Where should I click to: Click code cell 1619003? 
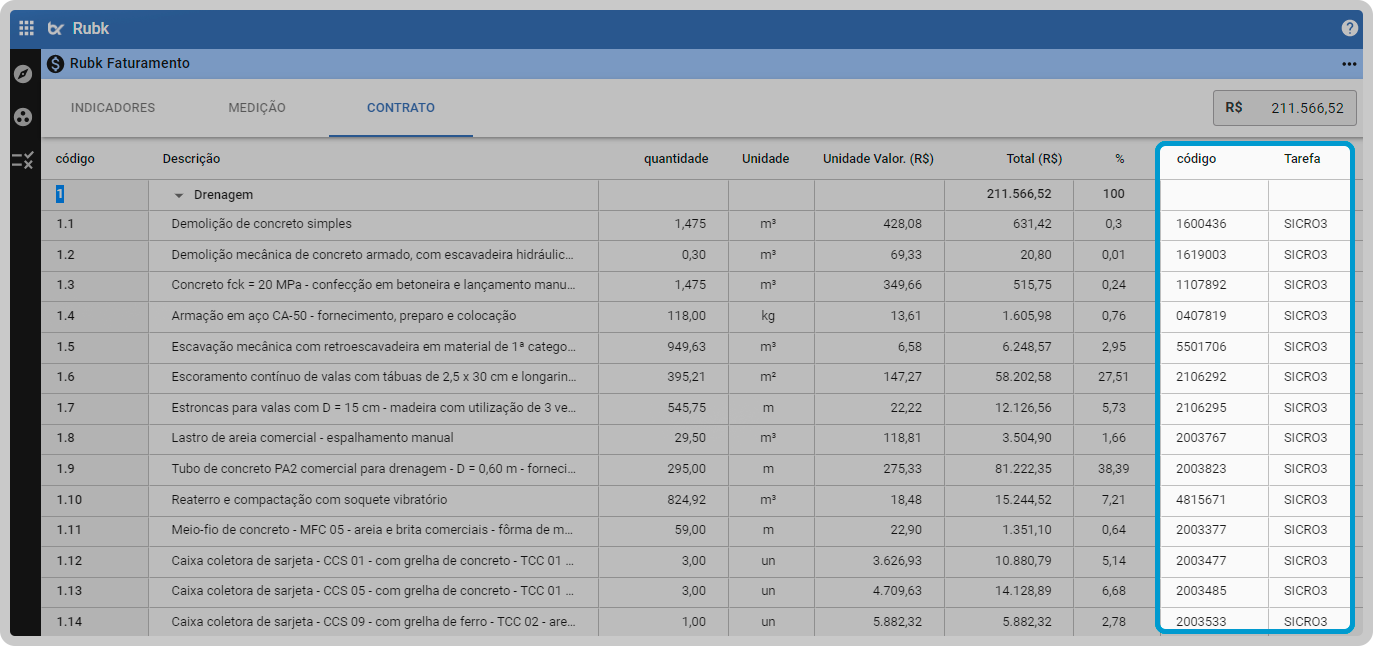point(1214,255)
